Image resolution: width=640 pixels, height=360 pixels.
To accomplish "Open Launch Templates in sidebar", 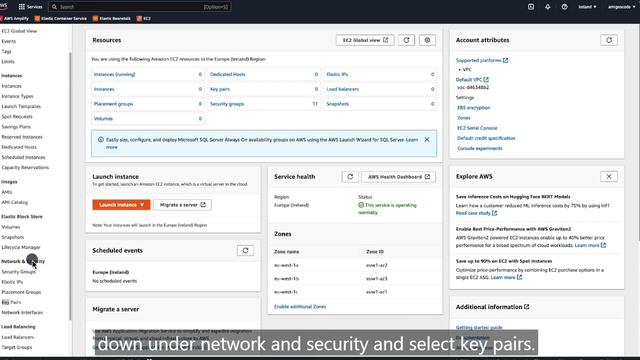I will coord(21,107).
